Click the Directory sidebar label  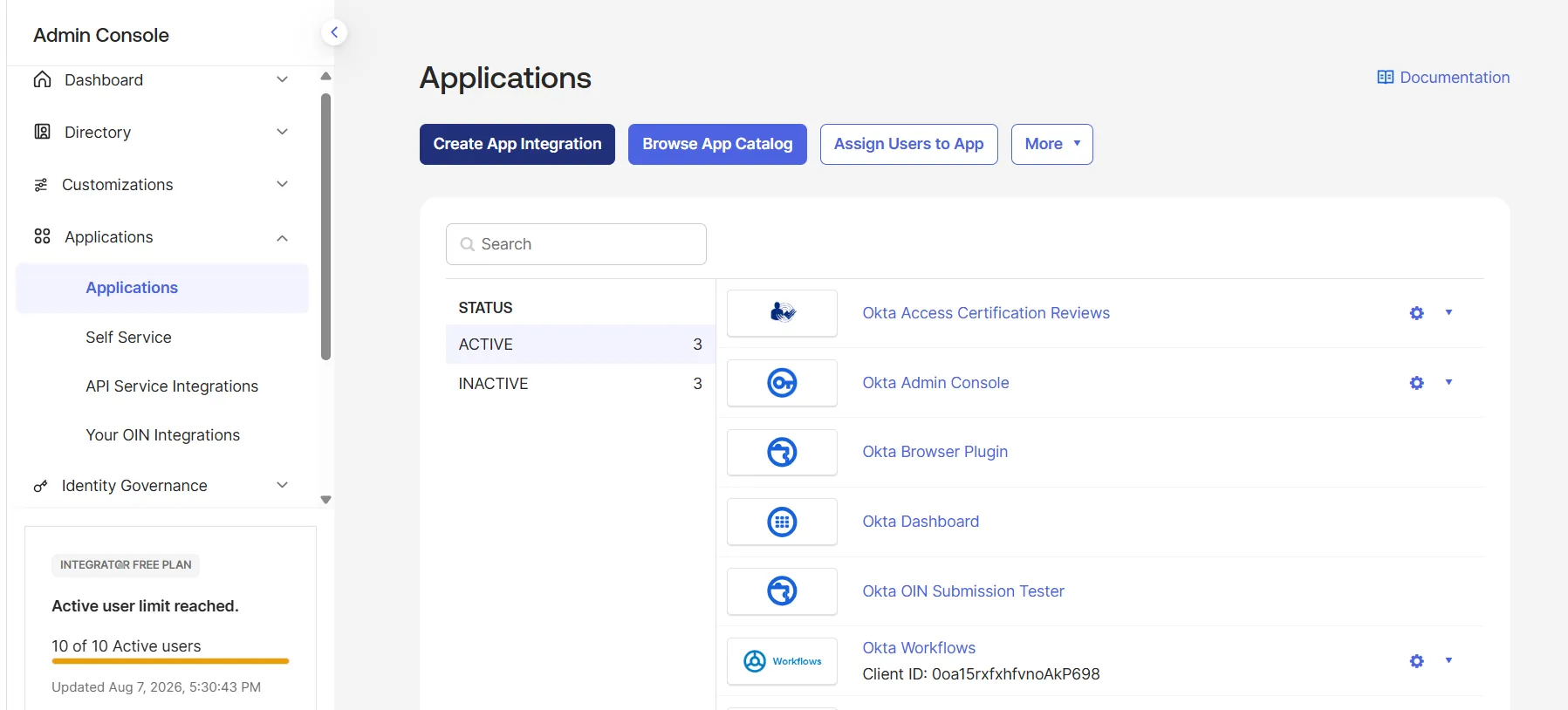(98, 133)
